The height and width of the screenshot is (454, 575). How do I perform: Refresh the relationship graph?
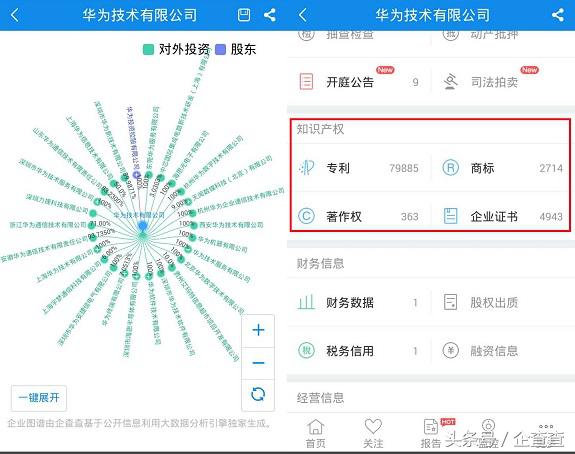[258, 395]
